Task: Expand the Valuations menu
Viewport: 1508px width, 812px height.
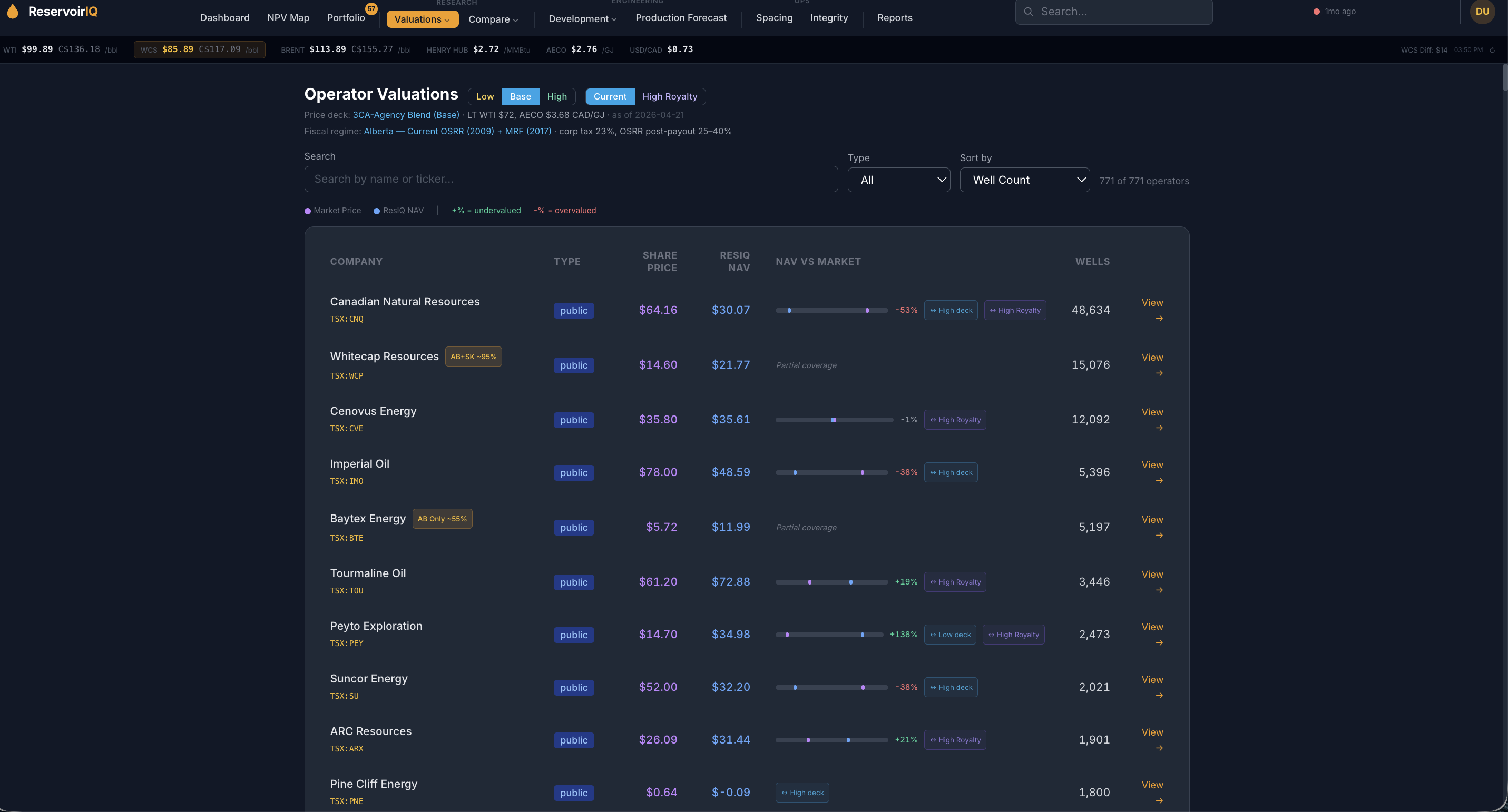Action: [422, 19]
